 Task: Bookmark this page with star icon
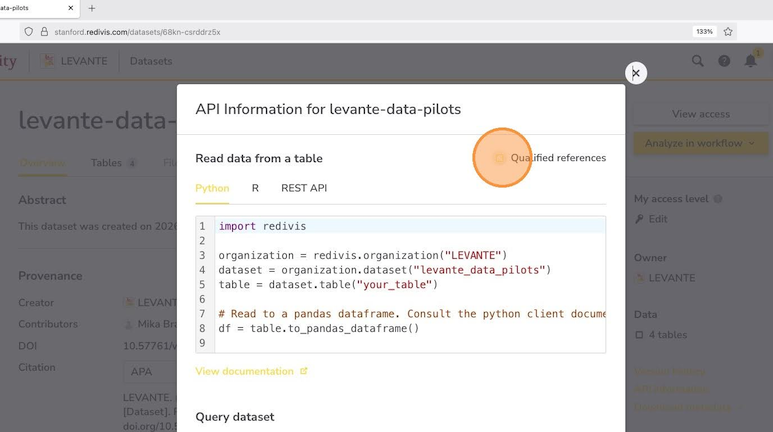[728, 31]
